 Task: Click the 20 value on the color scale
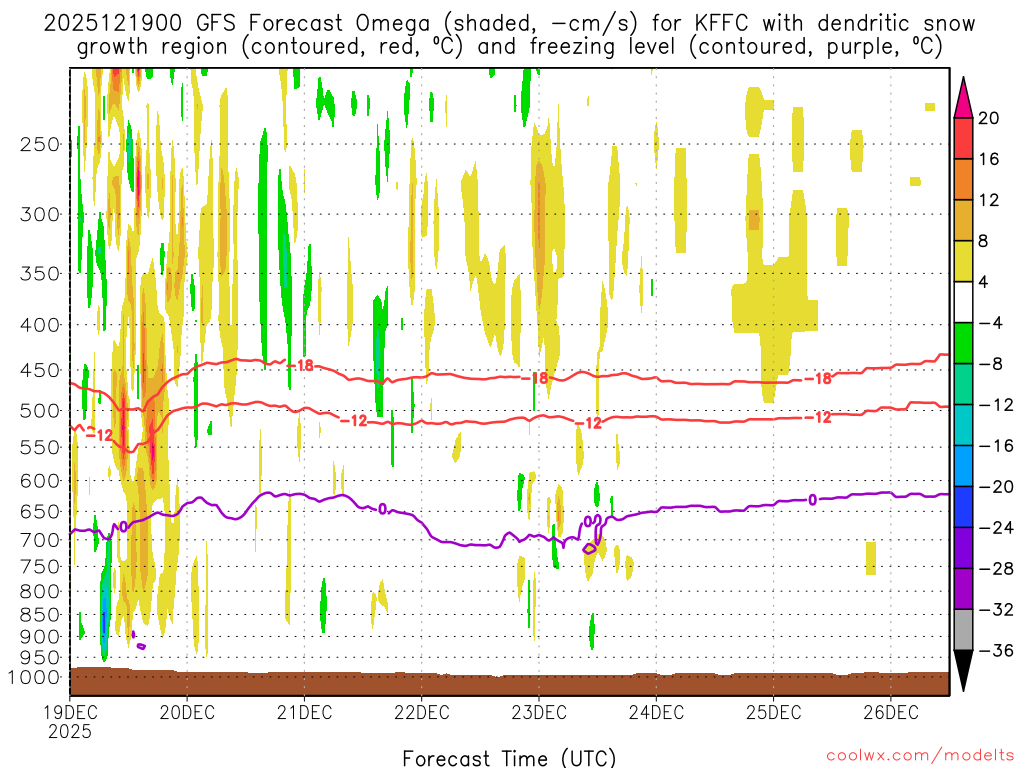(989, 118)
